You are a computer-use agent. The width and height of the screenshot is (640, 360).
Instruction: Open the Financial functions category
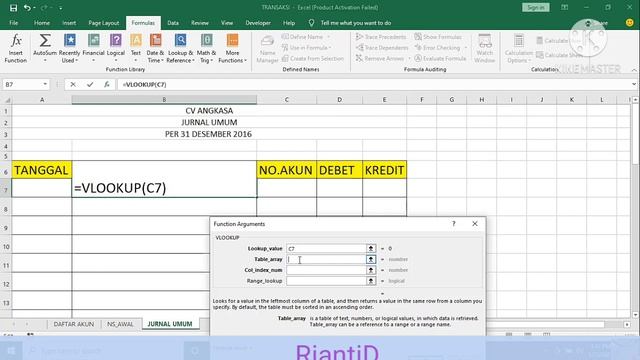tap(93, 49)
